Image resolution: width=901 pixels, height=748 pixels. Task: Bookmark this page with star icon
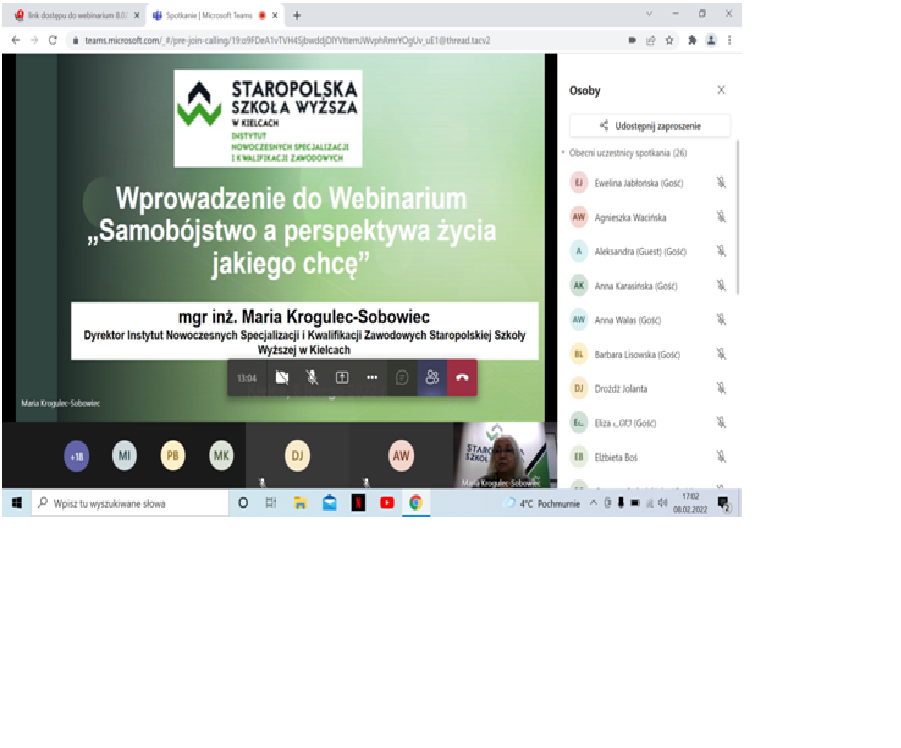pos(669,40)
